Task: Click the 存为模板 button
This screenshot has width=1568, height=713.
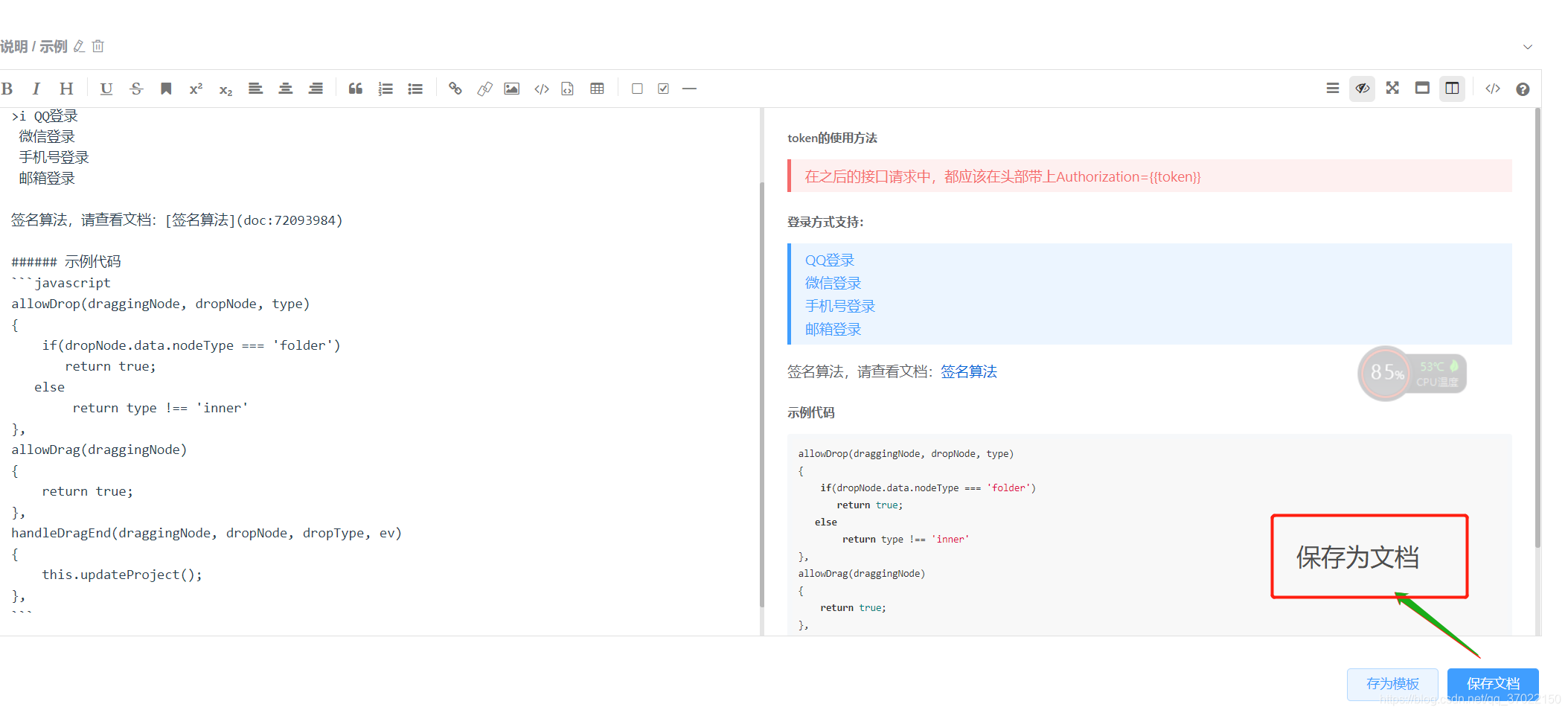Action: (1392, 683)
